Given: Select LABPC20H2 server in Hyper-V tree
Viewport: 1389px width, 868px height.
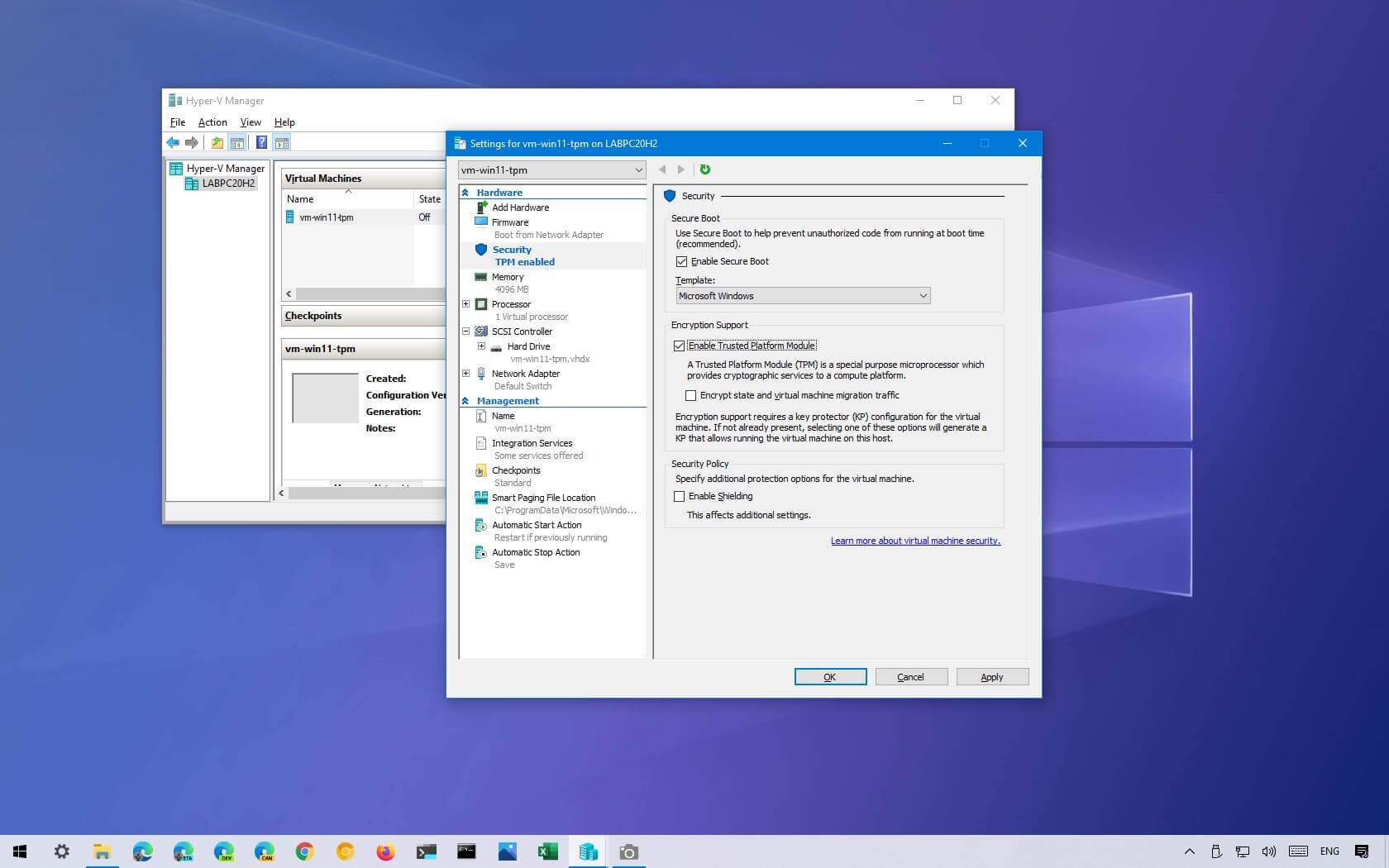Looking at the screenshot, I should [x=228, y=184].
